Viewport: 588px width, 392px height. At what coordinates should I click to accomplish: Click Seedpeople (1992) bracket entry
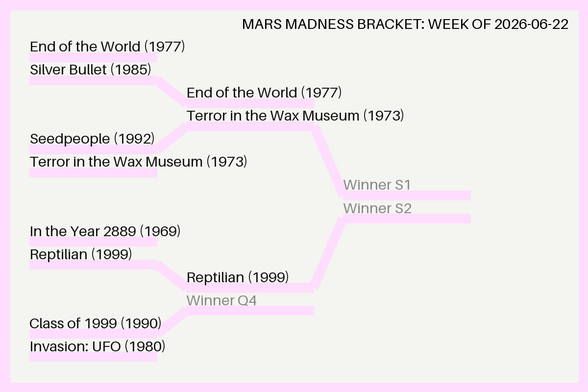coord(92,139)
